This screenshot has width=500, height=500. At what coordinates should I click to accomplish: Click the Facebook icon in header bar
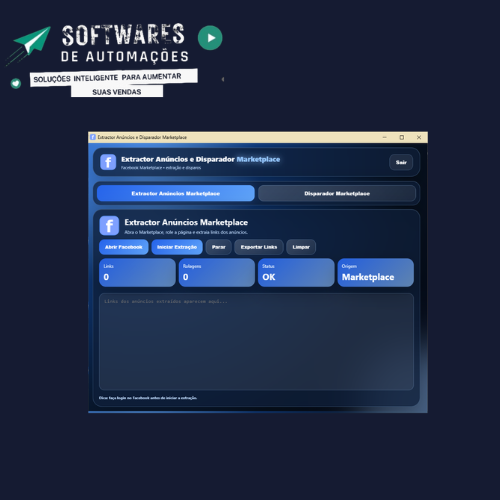point(108,162)
